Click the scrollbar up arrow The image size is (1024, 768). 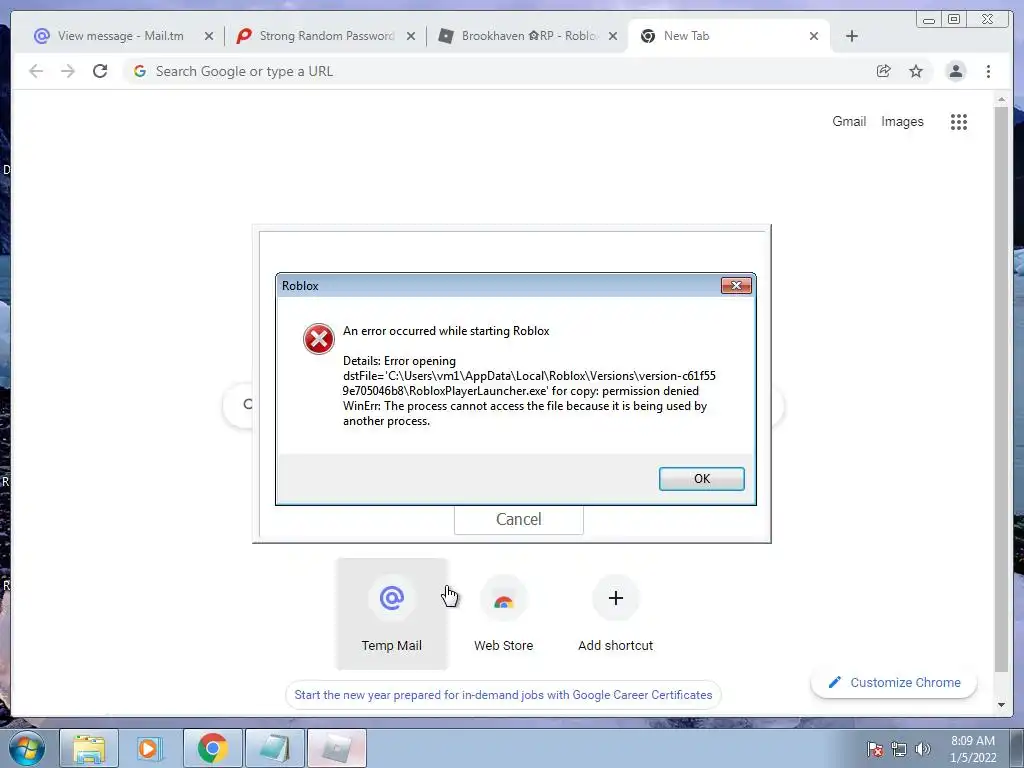1001,100
